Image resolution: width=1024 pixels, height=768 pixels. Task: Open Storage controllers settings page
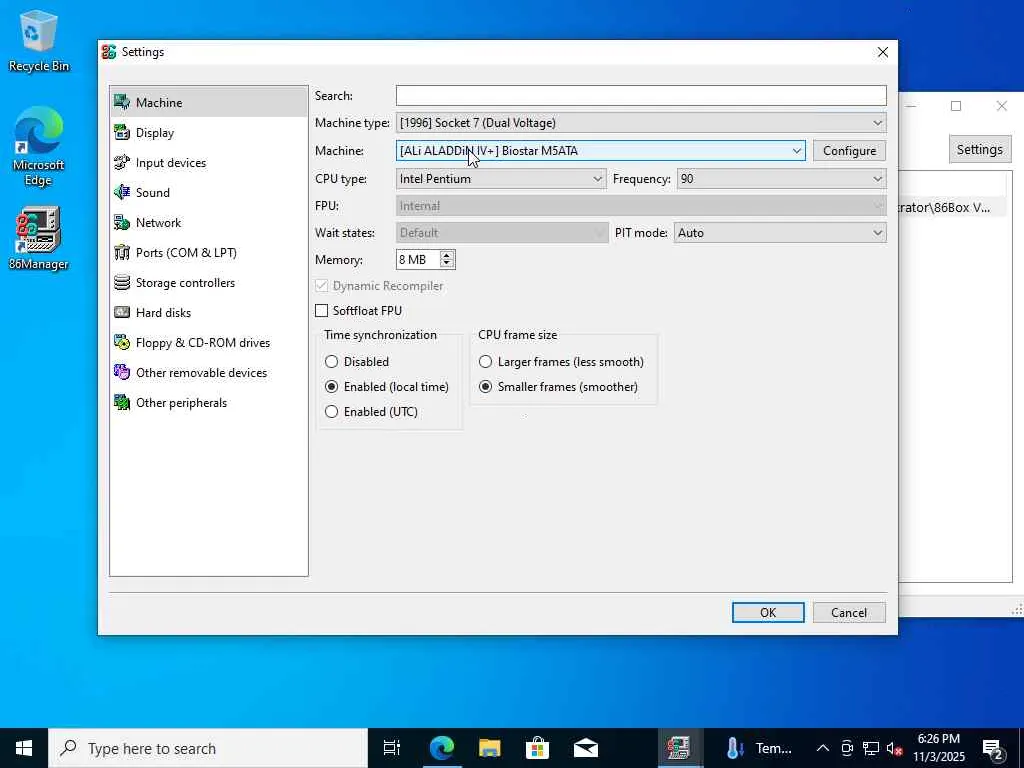208,282
